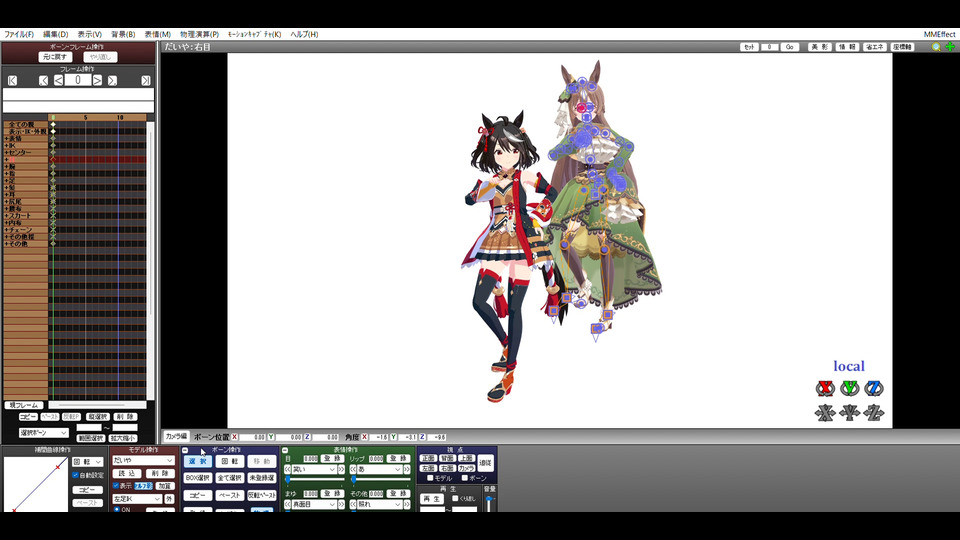960x540 pixels.
Task: Open the lip morph あ dropdown
Action: (x=380, y=470)
